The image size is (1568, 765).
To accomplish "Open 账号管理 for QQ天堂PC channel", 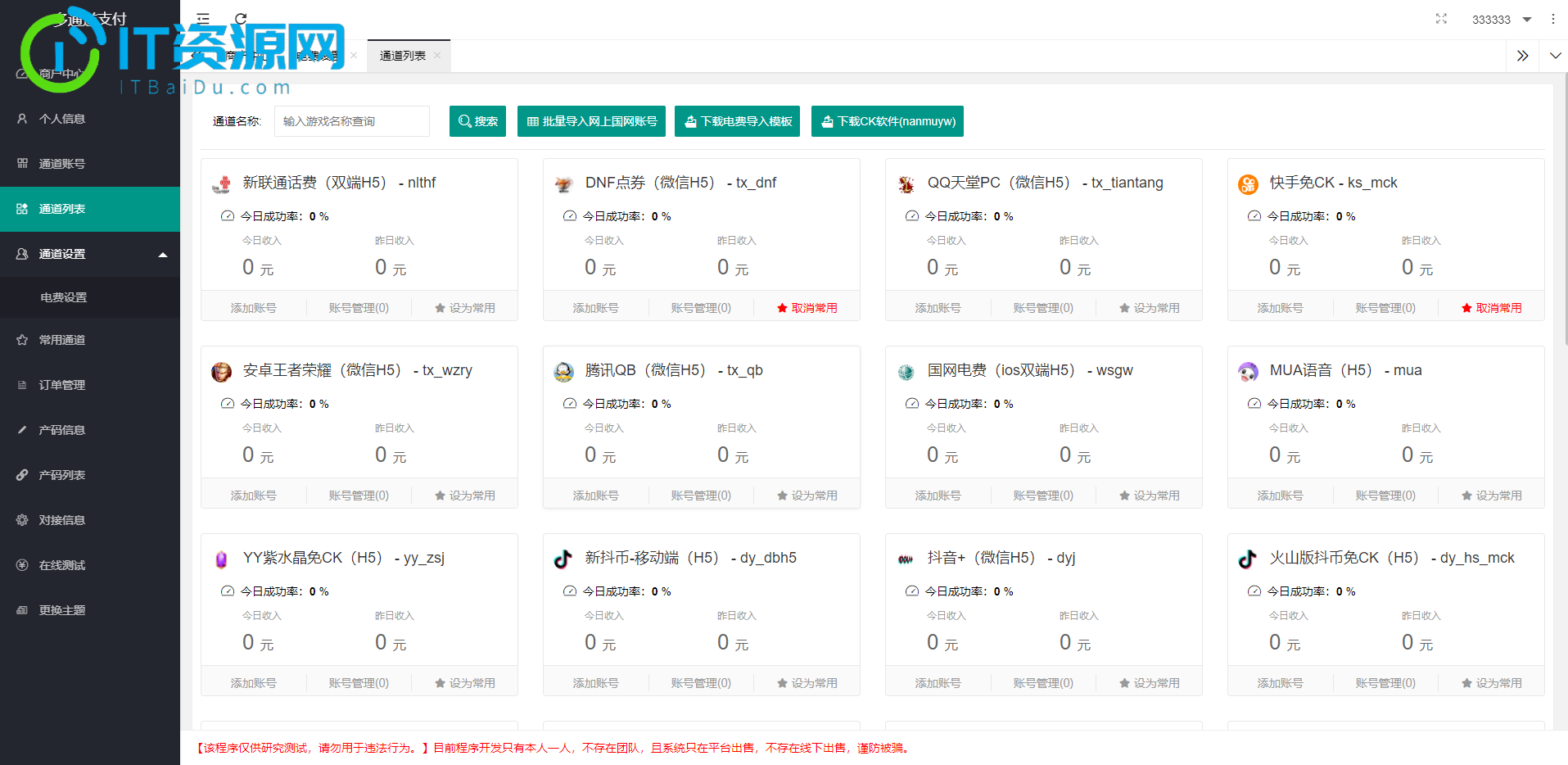I will coord(1043,308).
